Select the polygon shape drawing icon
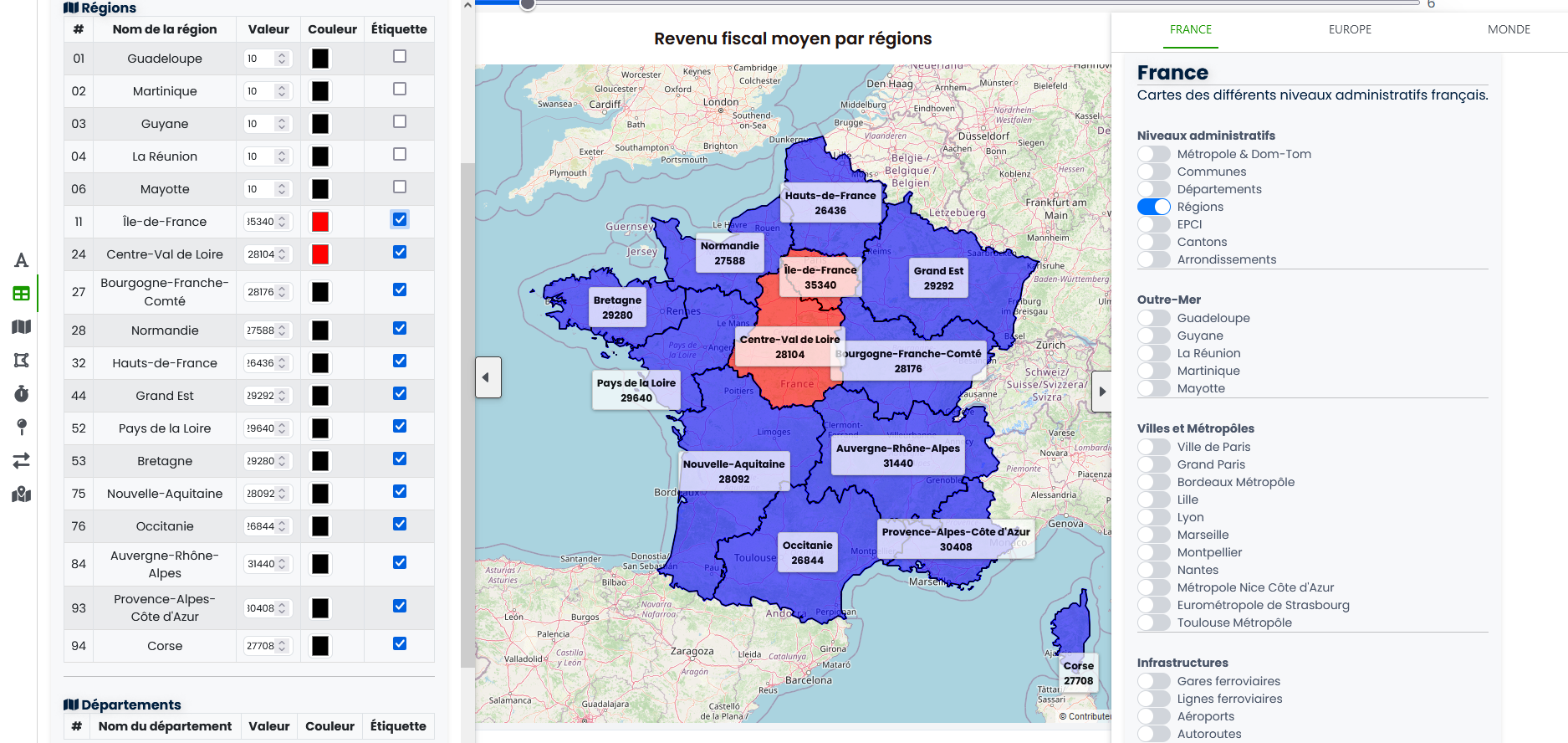The image size is (1568, 743). point(22,360)
